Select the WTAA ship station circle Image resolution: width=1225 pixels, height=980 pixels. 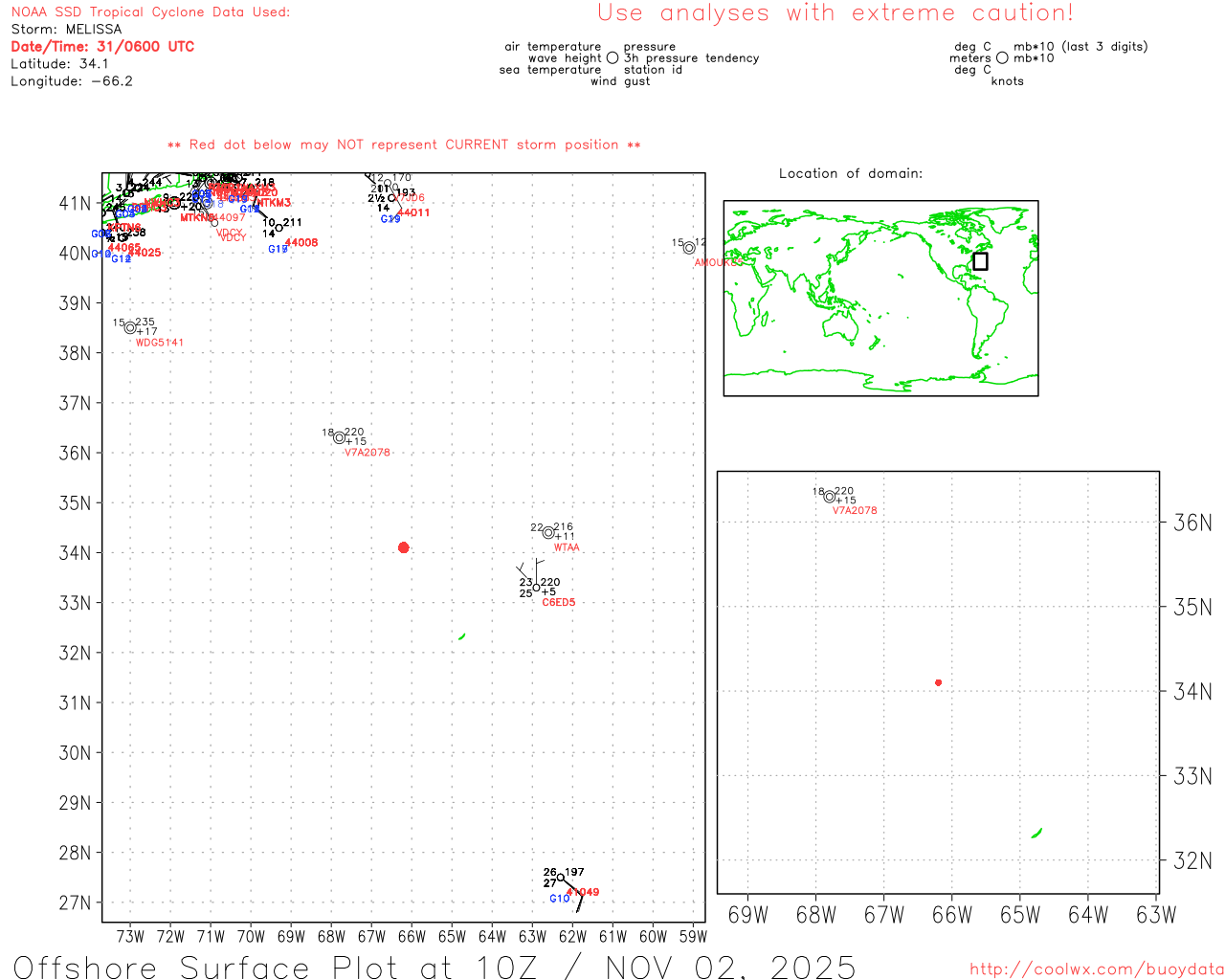548,532
